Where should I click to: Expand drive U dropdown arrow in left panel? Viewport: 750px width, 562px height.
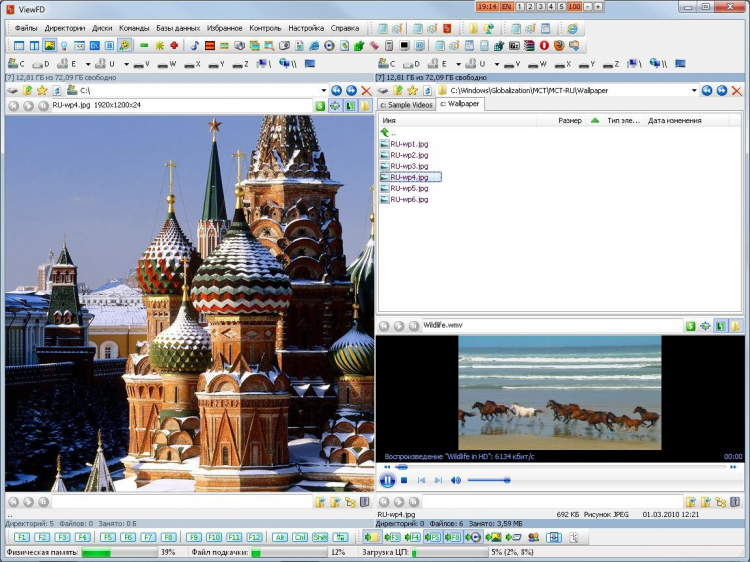click(x=126, y=64)
